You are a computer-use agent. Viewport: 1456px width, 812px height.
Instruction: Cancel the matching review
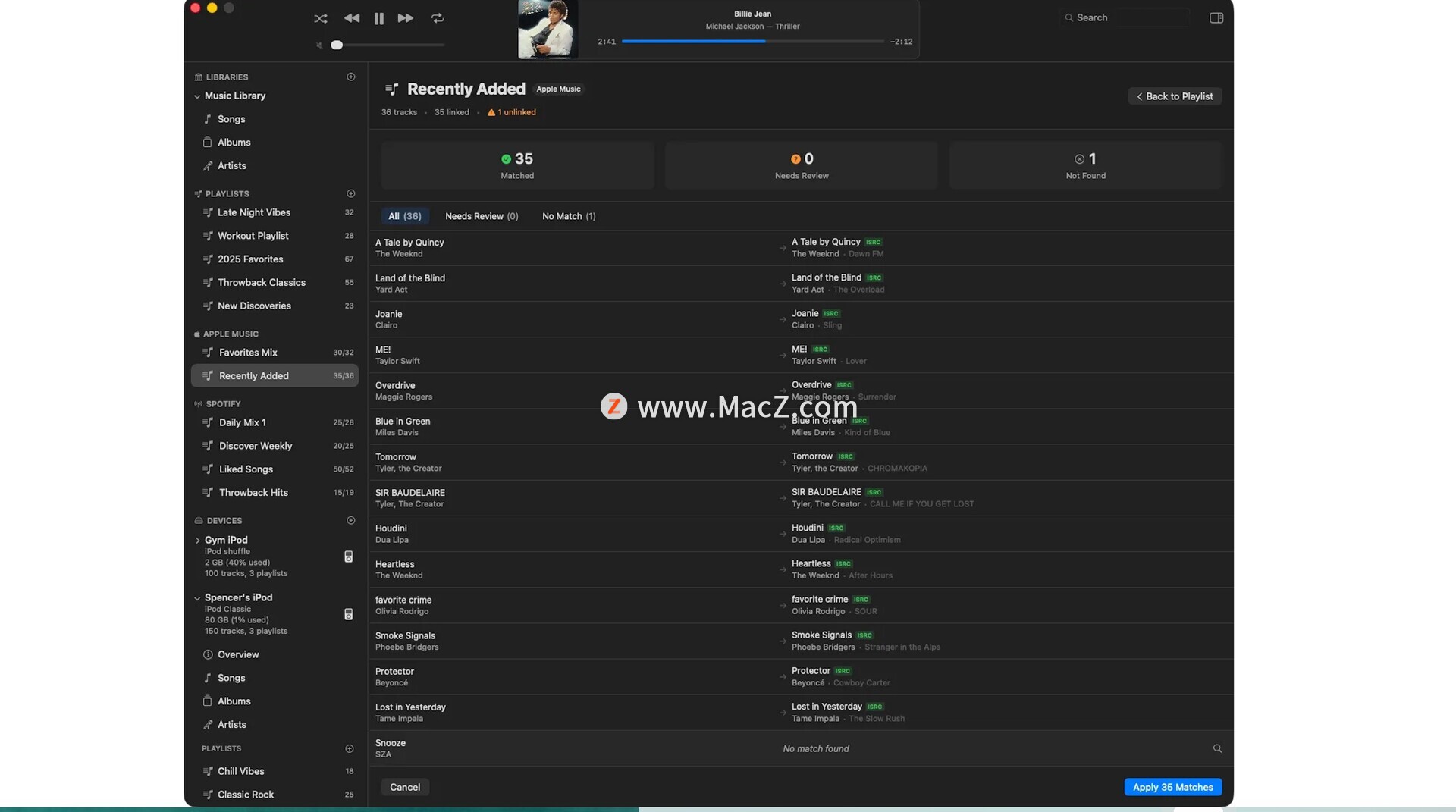pos(405,788)
